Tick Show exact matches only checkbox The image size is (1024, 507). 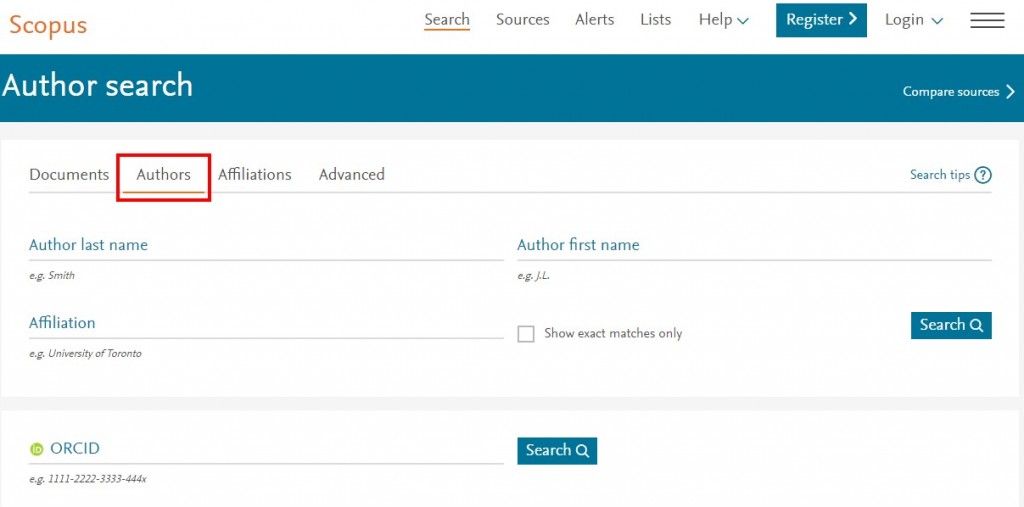click(x=526, y=334)
